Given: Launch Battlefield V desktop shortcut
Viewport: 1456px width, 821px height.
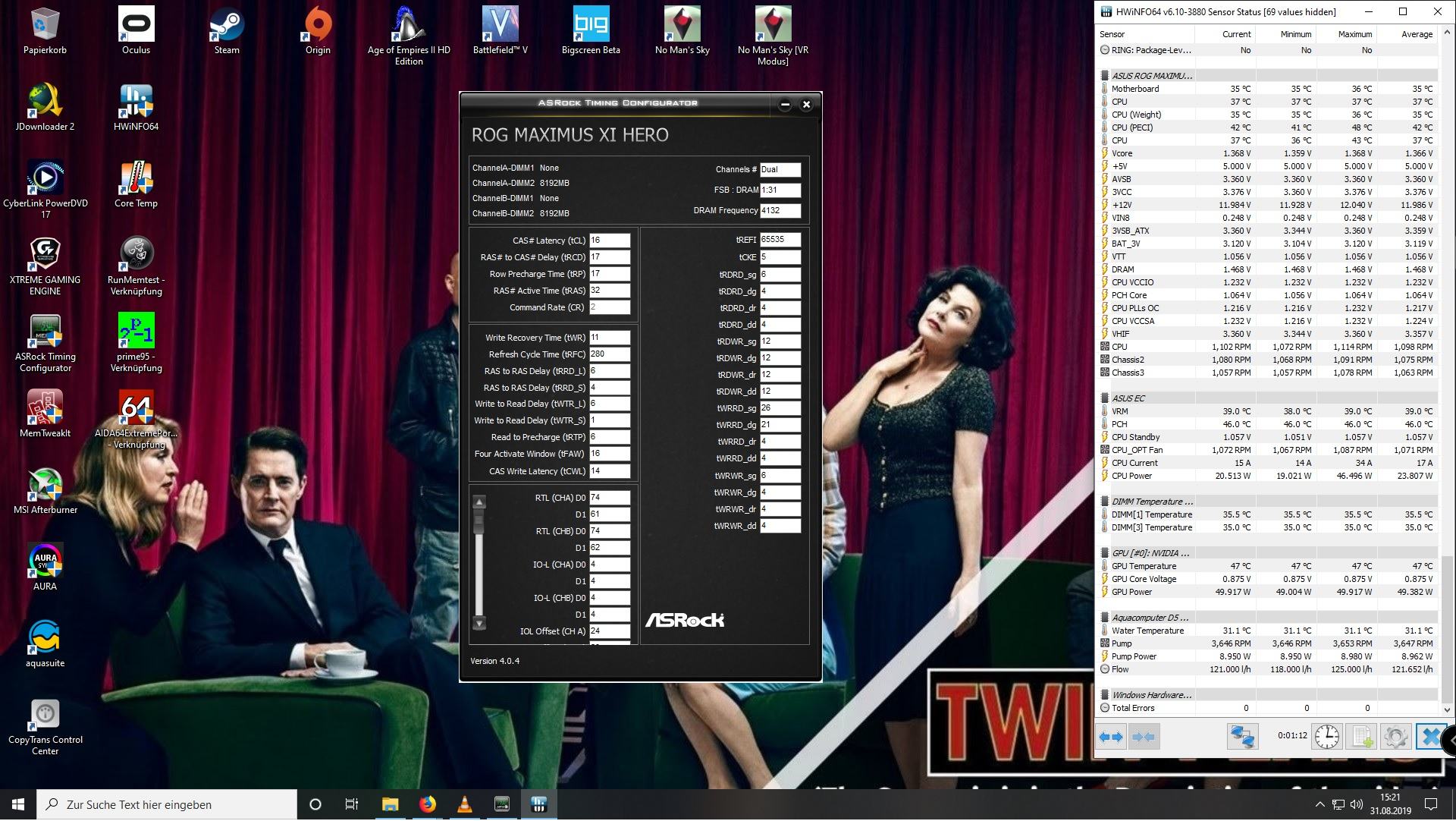Looking at the screenshot, I should click(500, 31).
